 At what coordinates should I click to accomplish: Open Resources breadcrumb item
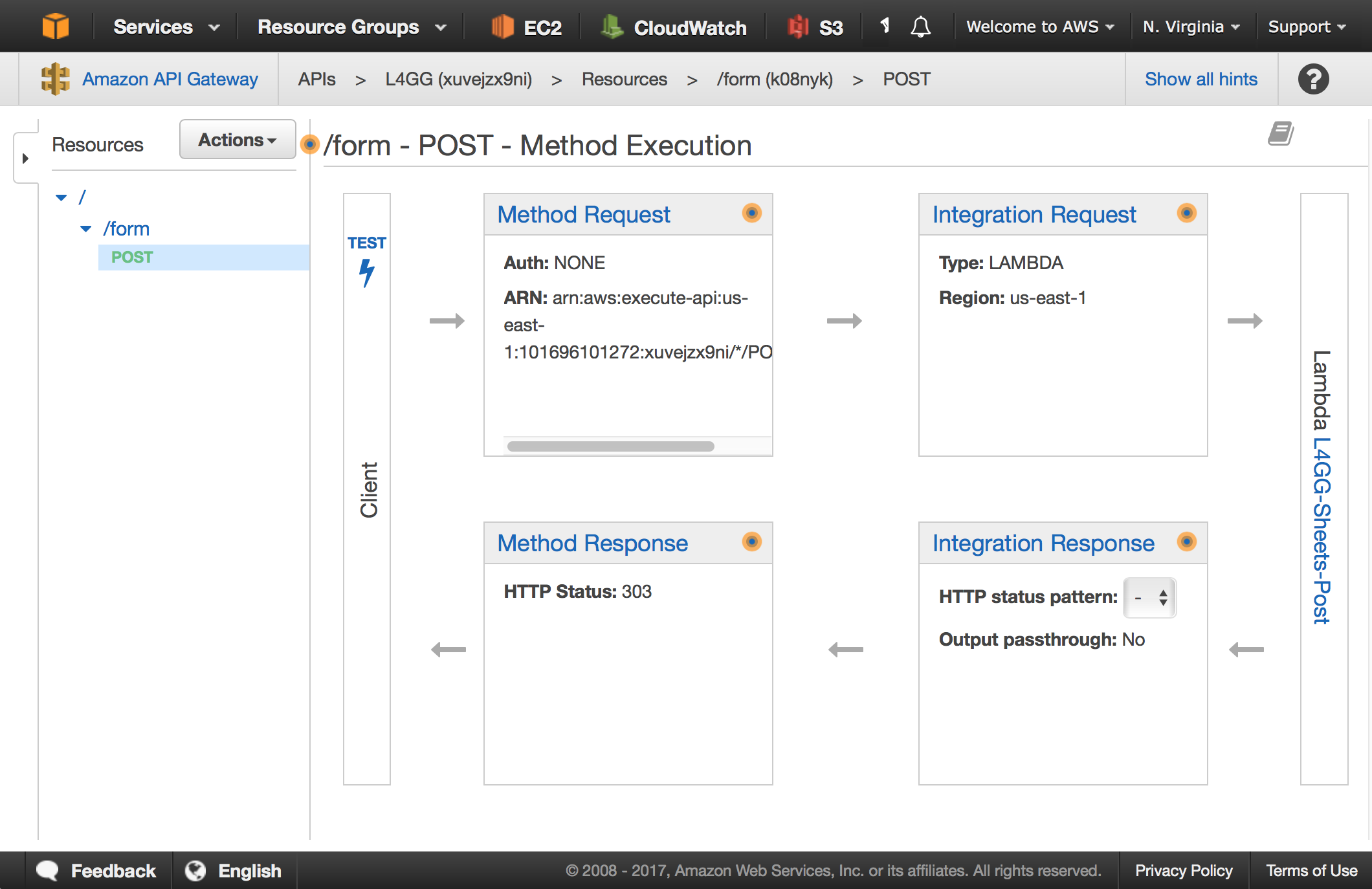click(x=625, y=79)
